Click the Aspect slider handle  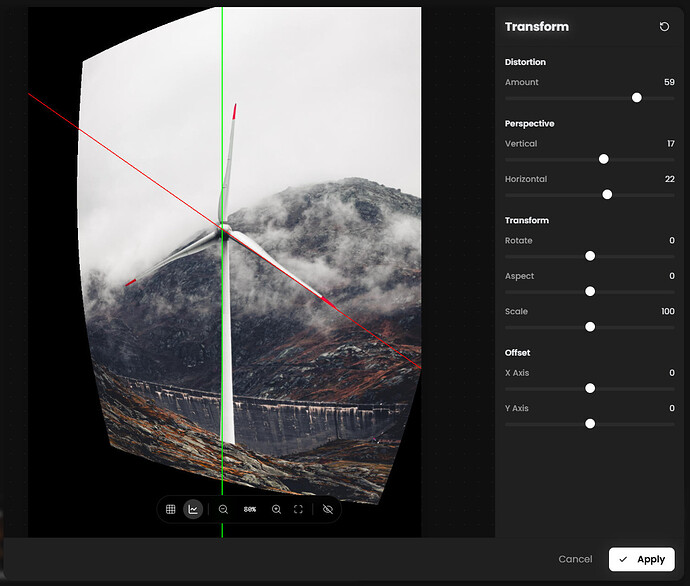590,291
